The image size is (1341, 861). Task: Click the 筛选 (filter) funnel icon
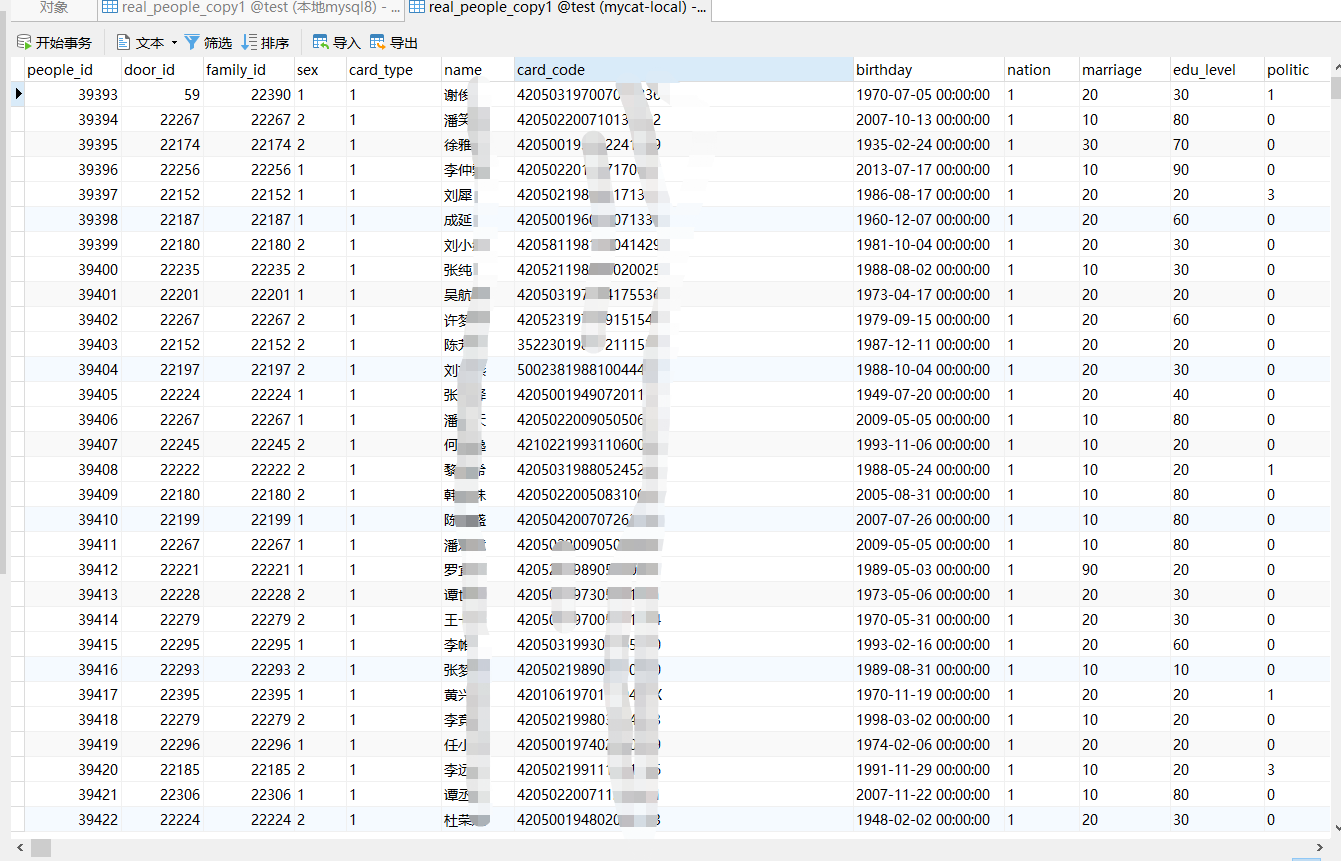(x=192, y=42)
